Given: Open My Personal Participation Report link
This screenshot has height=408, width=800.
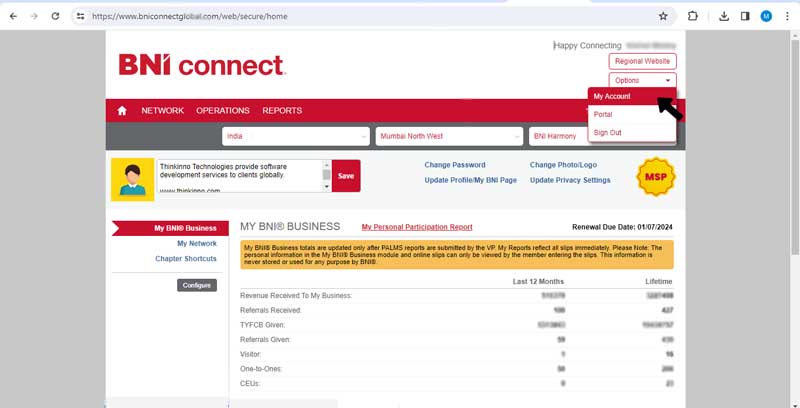Looking at the screenshot, I should 417,227.
